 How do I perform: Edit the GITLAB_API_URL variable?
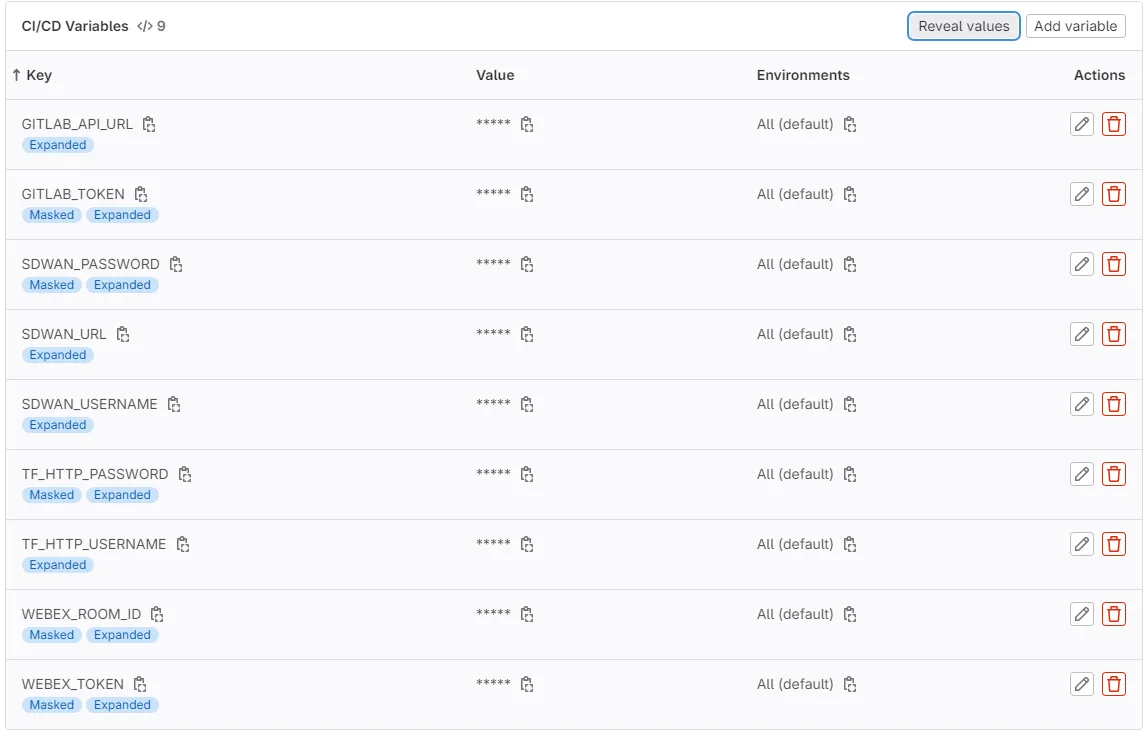click(x=1081, y=124)
